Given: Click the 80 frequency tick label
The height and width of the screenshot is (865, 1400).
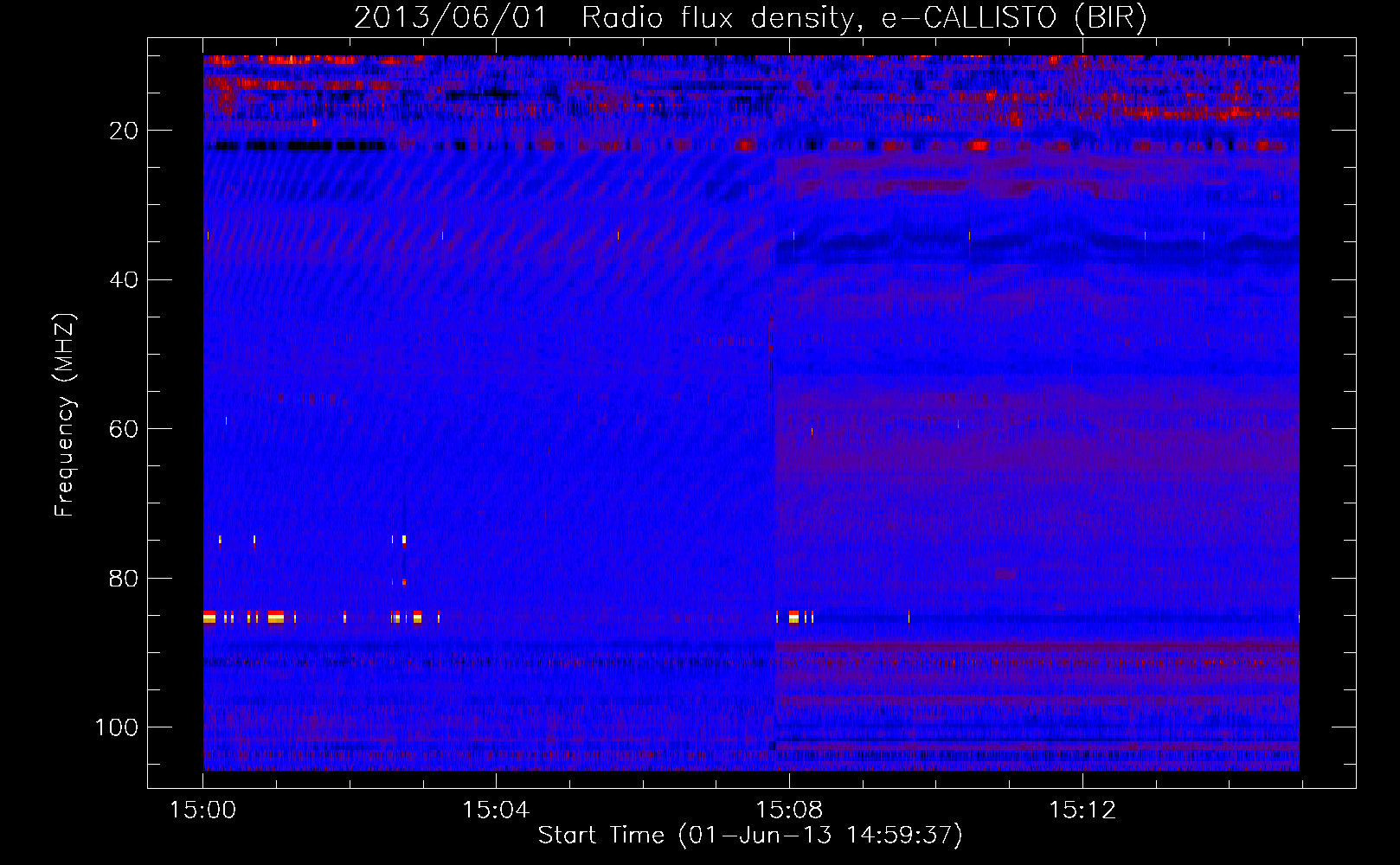Looking at the screenshot, I should click(125, 579).
